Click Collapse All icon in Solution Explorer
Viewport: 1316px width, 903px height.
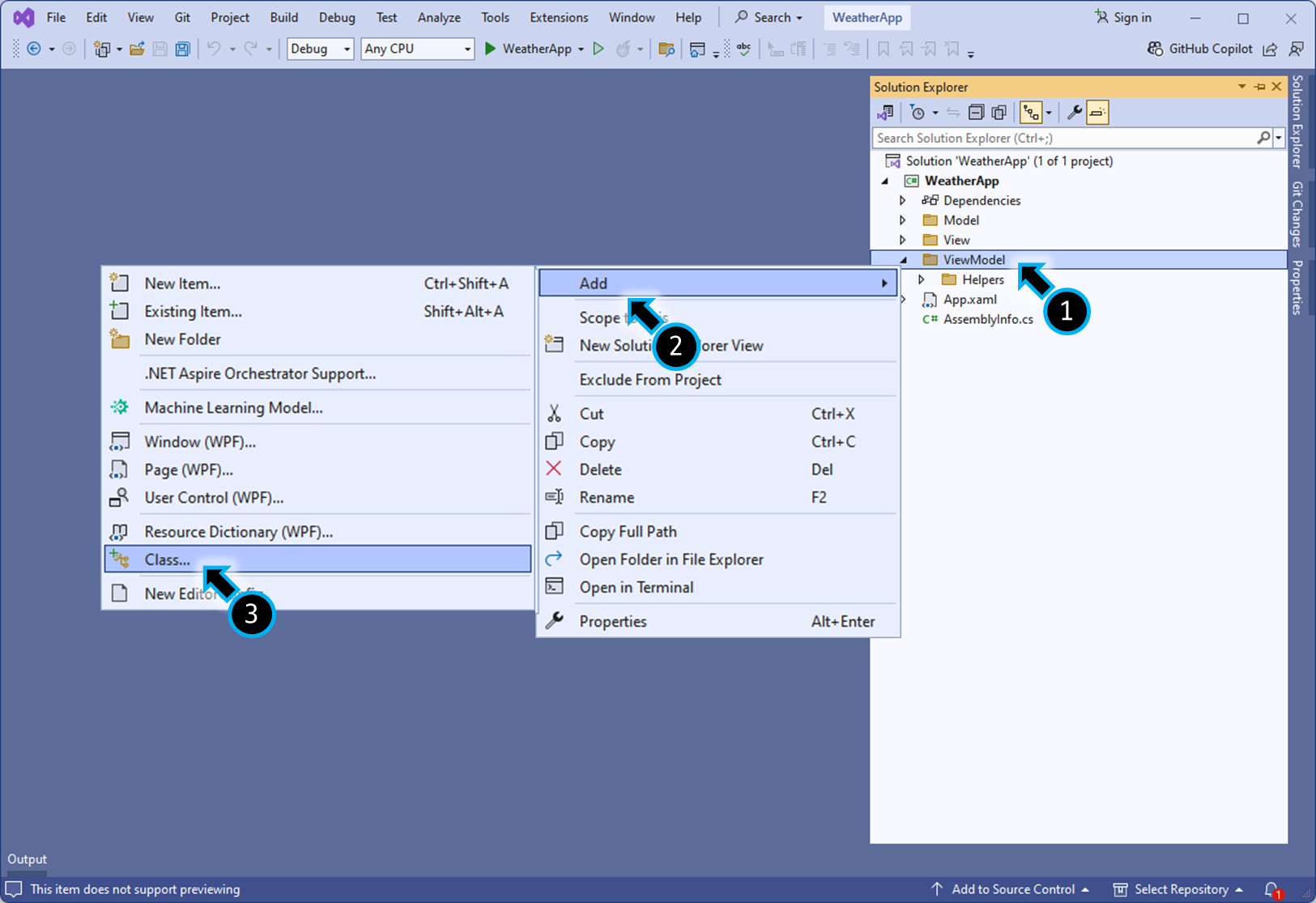pos(976,113)
